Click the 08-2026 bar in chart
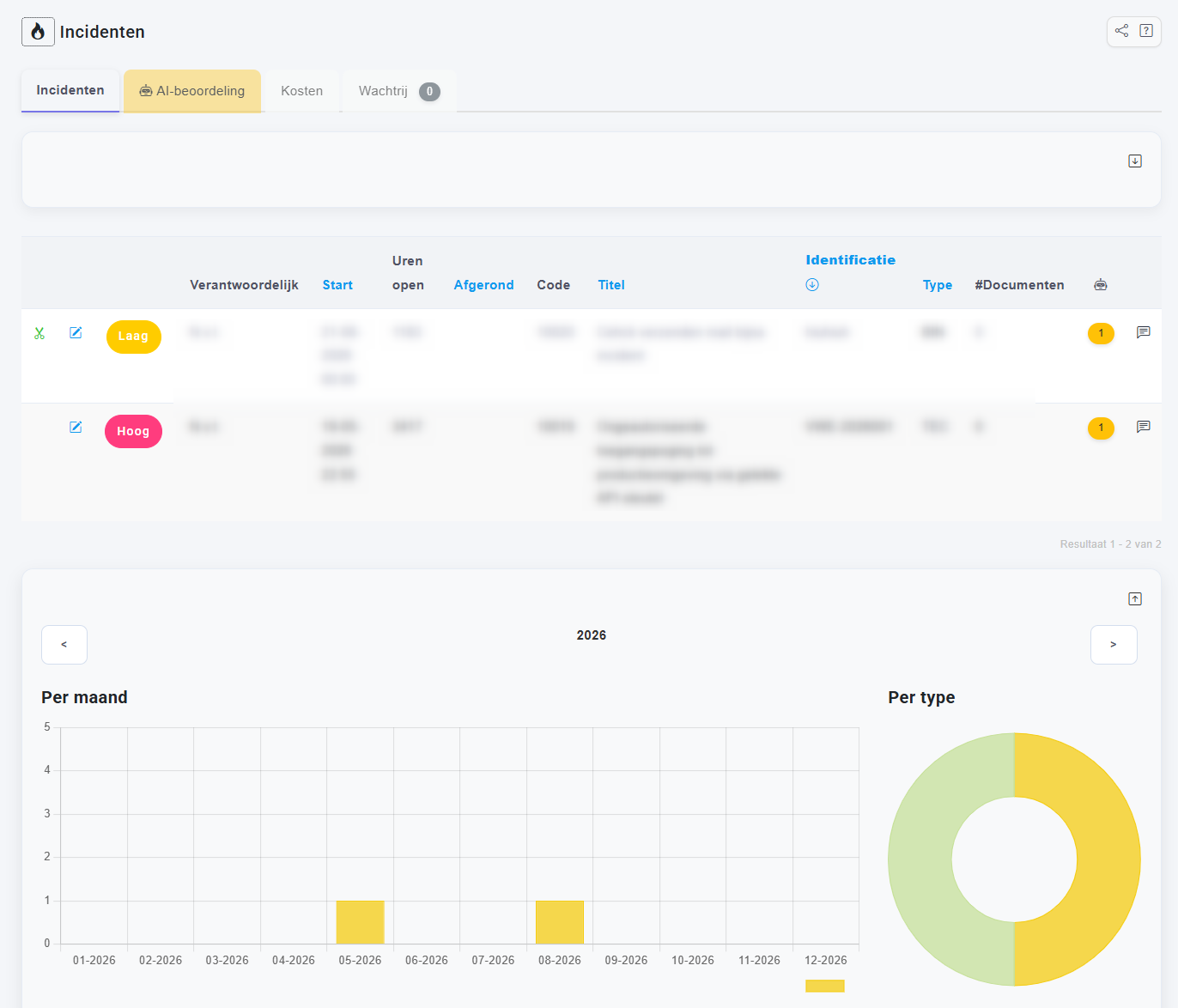1178x1008 pixels. tap(560, 922)
